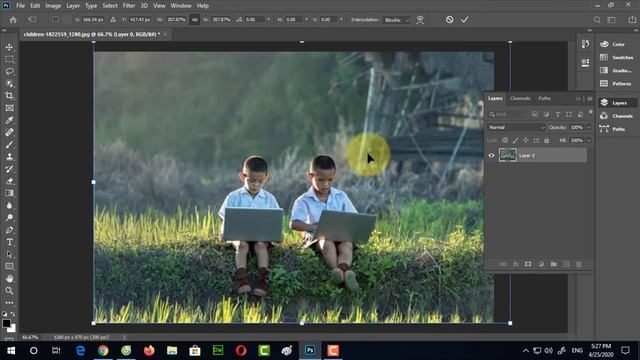
Task: Open the Fill slider dropdown arrow
Action: coord(589,140)
